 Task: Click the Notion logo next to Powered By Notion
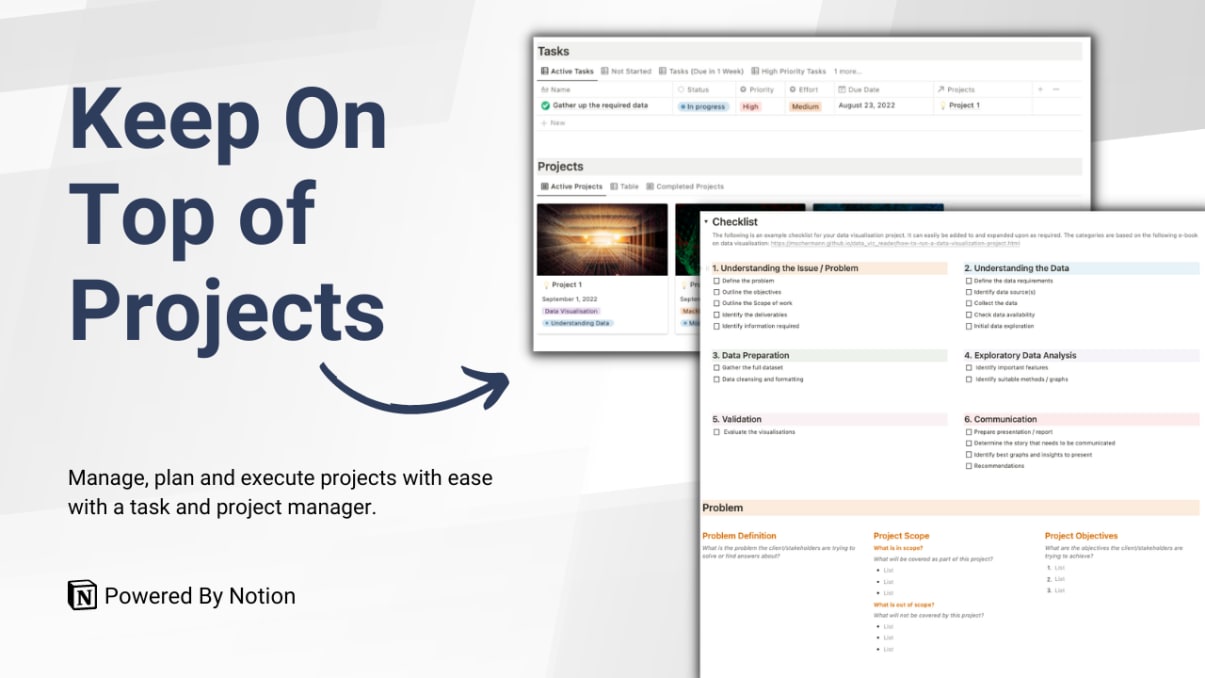coord(84,596)
